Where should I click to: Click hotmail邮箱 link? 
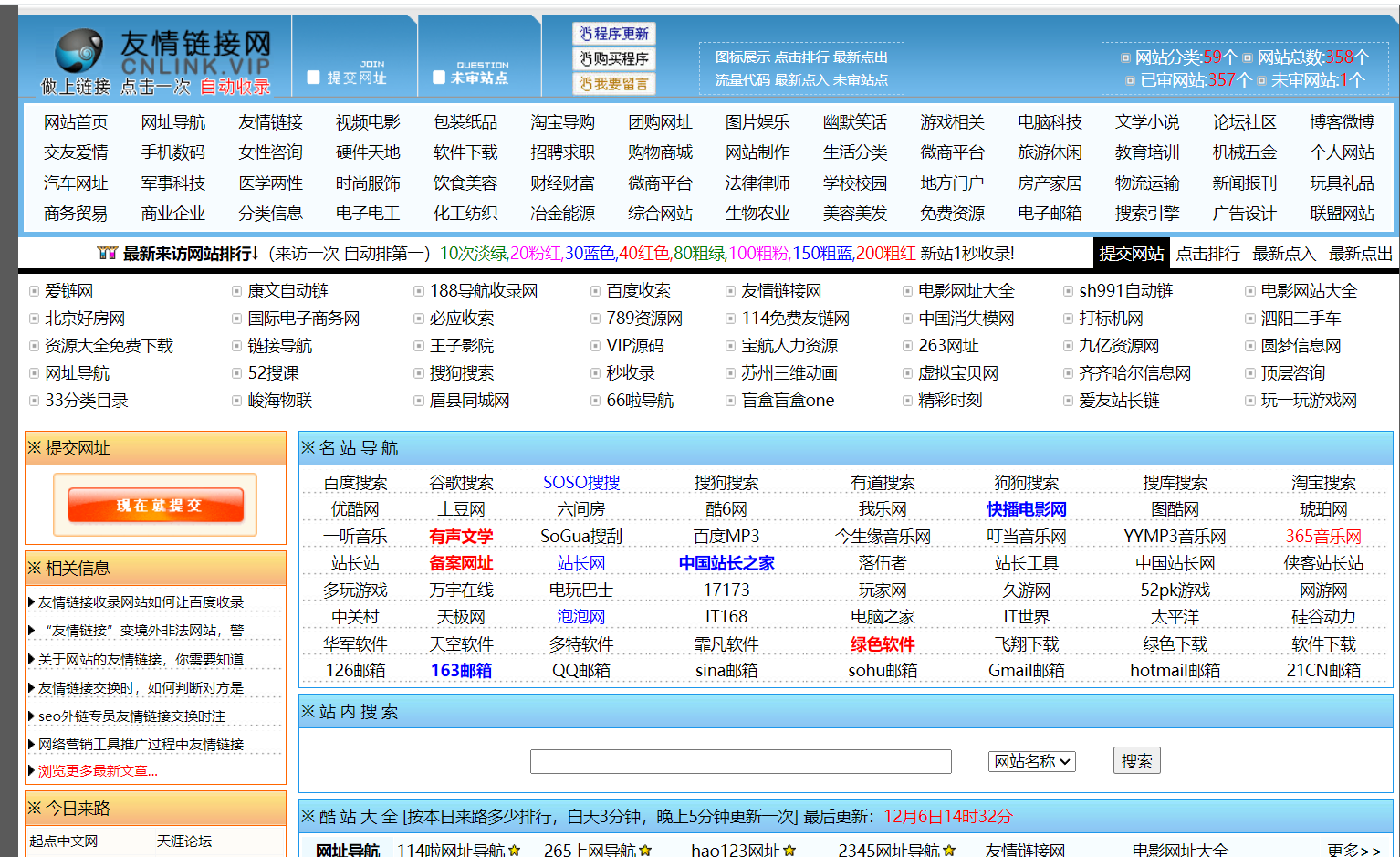pyautogui.click(x=1175, y=671)
